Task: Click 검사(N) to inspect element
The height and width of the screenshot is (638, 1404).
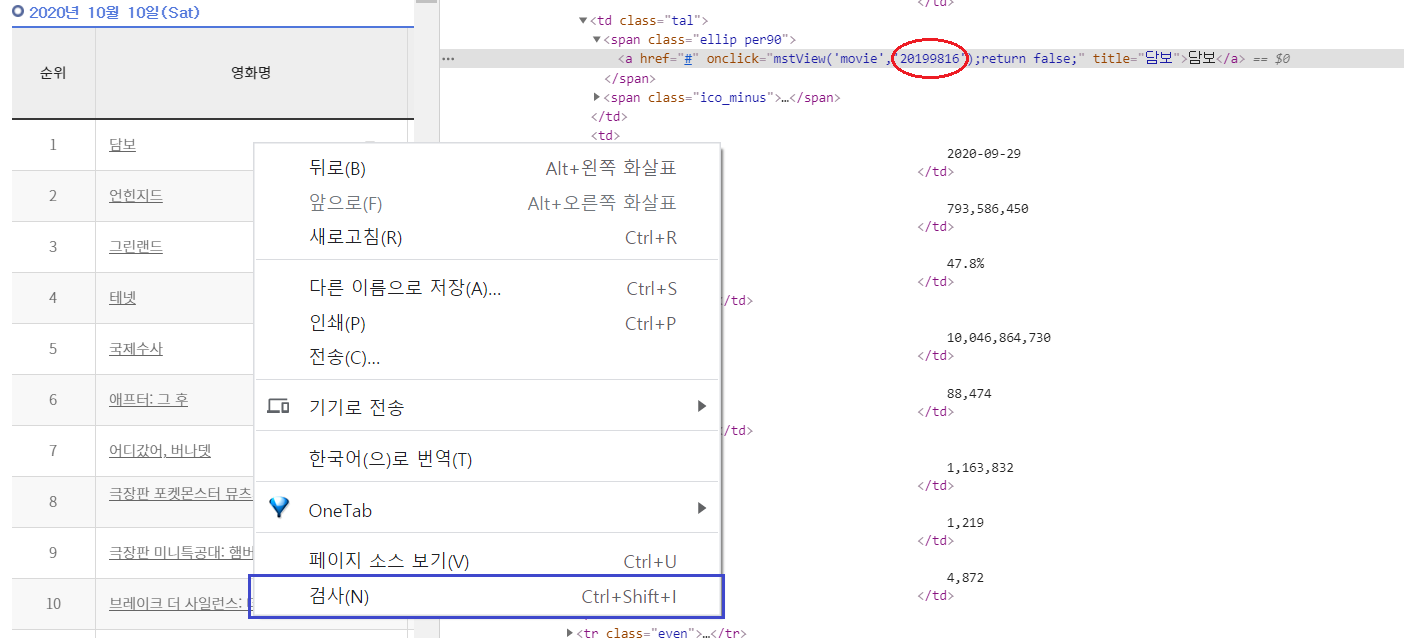Action: (x=486, y=597)
